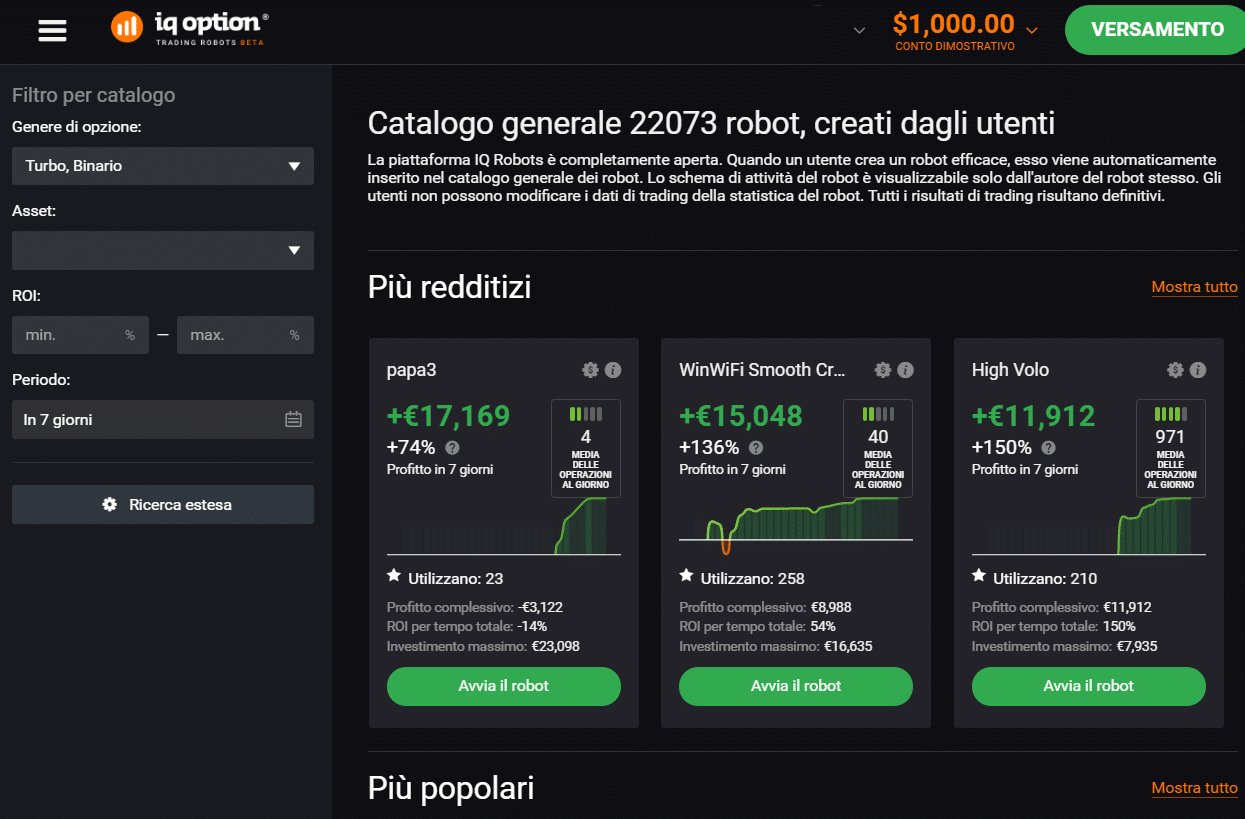This screenshot has height=819, width=1245.
Task: Start the papa3 robot
Action: click(x=503, y=686)
